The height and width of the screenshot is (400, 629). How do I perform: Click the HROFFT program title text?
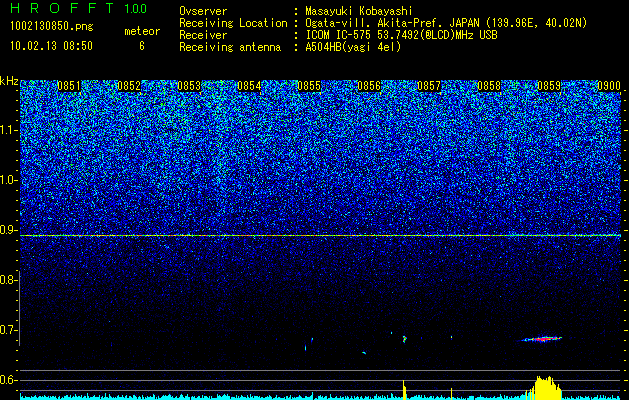coord(62,8)
